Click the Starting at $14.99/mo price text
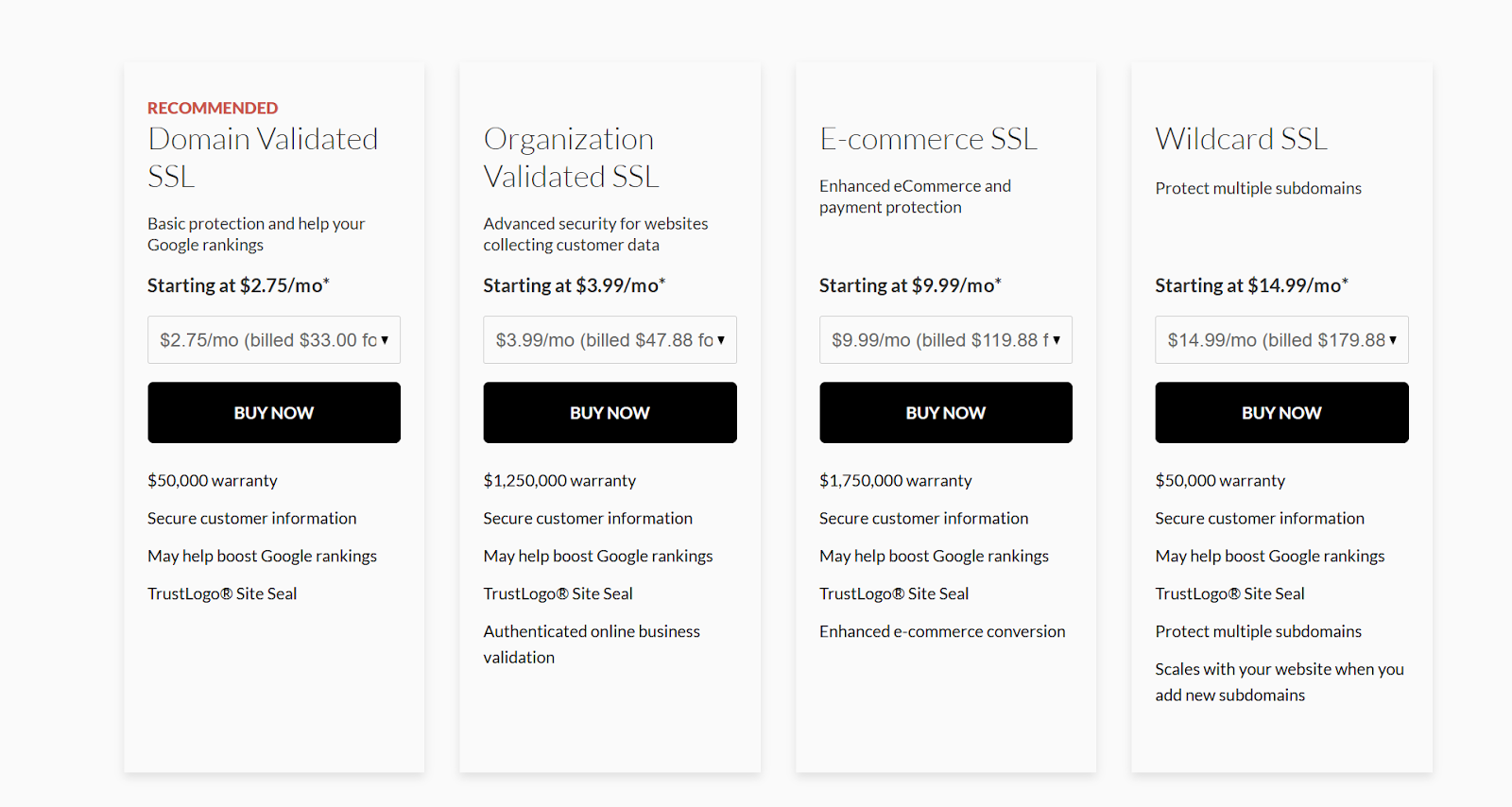 pyautogui.click(x=1251, y=285)
